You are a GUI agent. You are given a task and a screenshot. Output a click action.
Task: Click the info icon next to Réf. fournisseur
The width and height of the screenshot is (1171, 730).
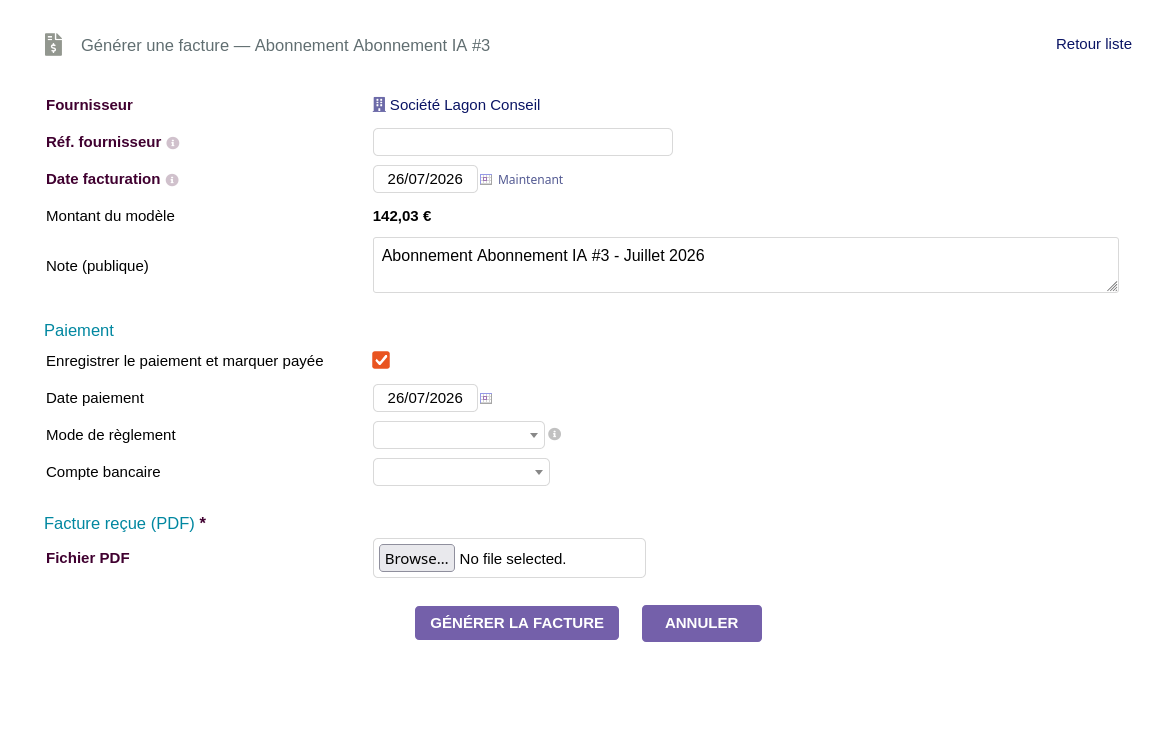(x=173, y=143)
